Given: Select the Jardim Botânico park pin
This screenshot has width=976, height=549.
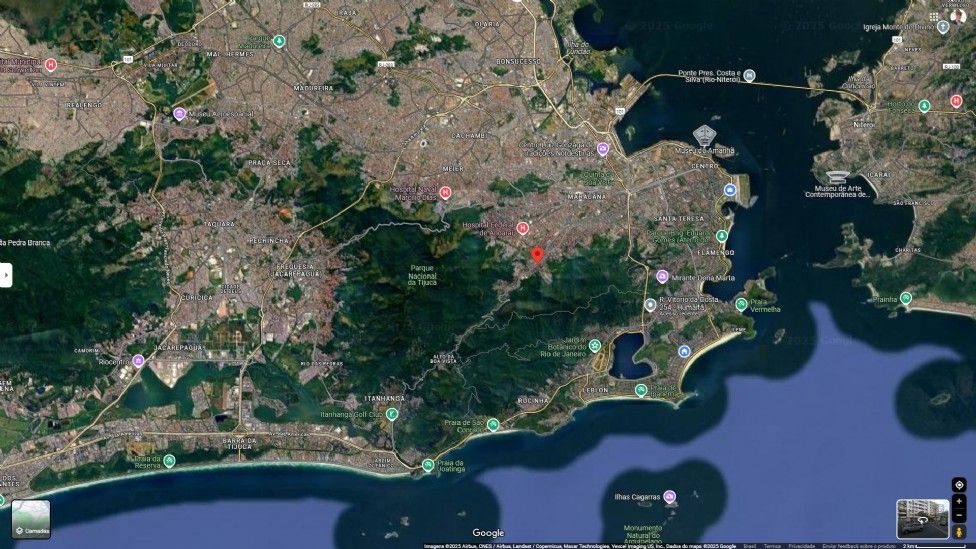Looking at the screenshot, I should (x=595, y=345).
